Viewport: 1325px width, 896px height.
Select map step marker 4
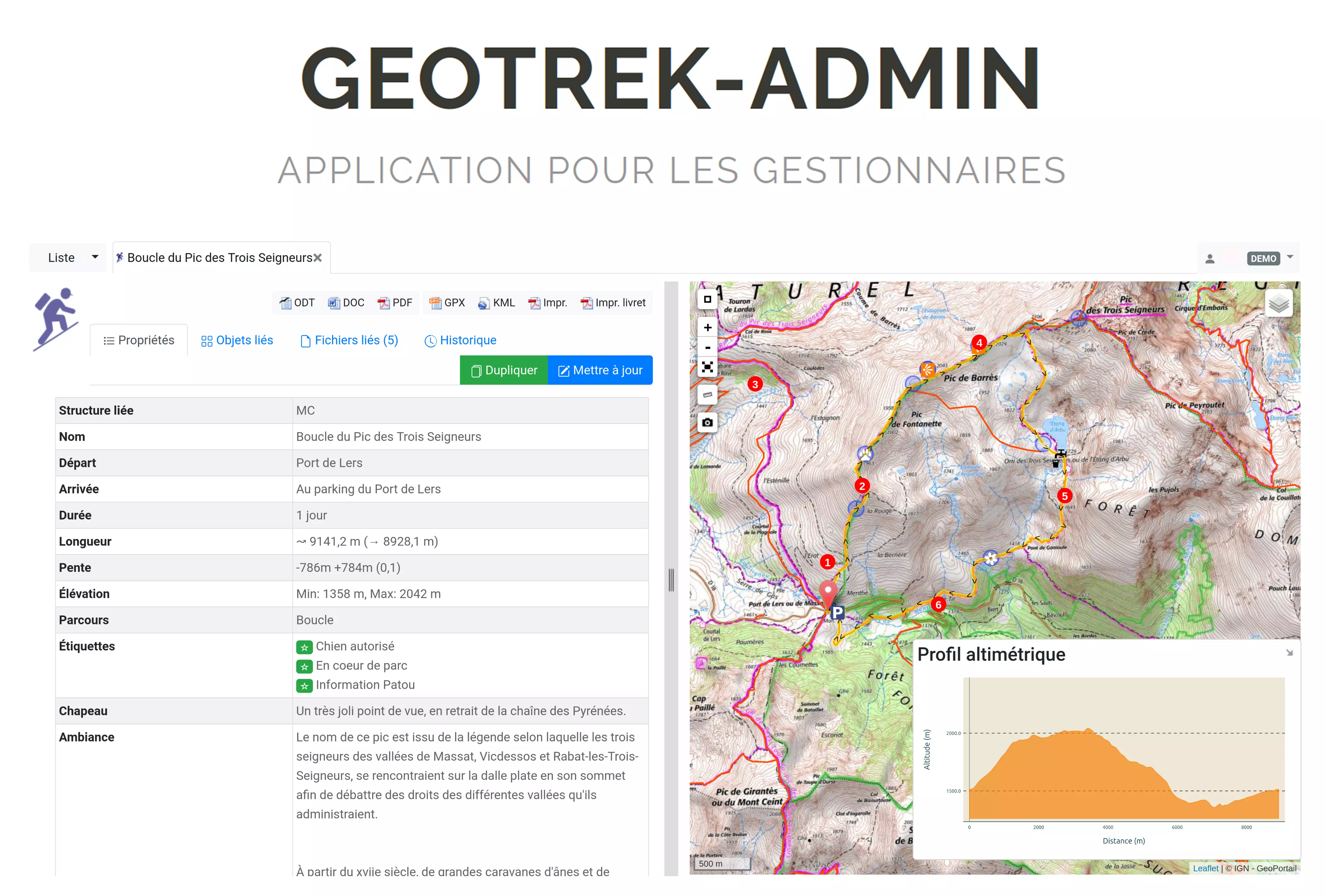(979, 343)
